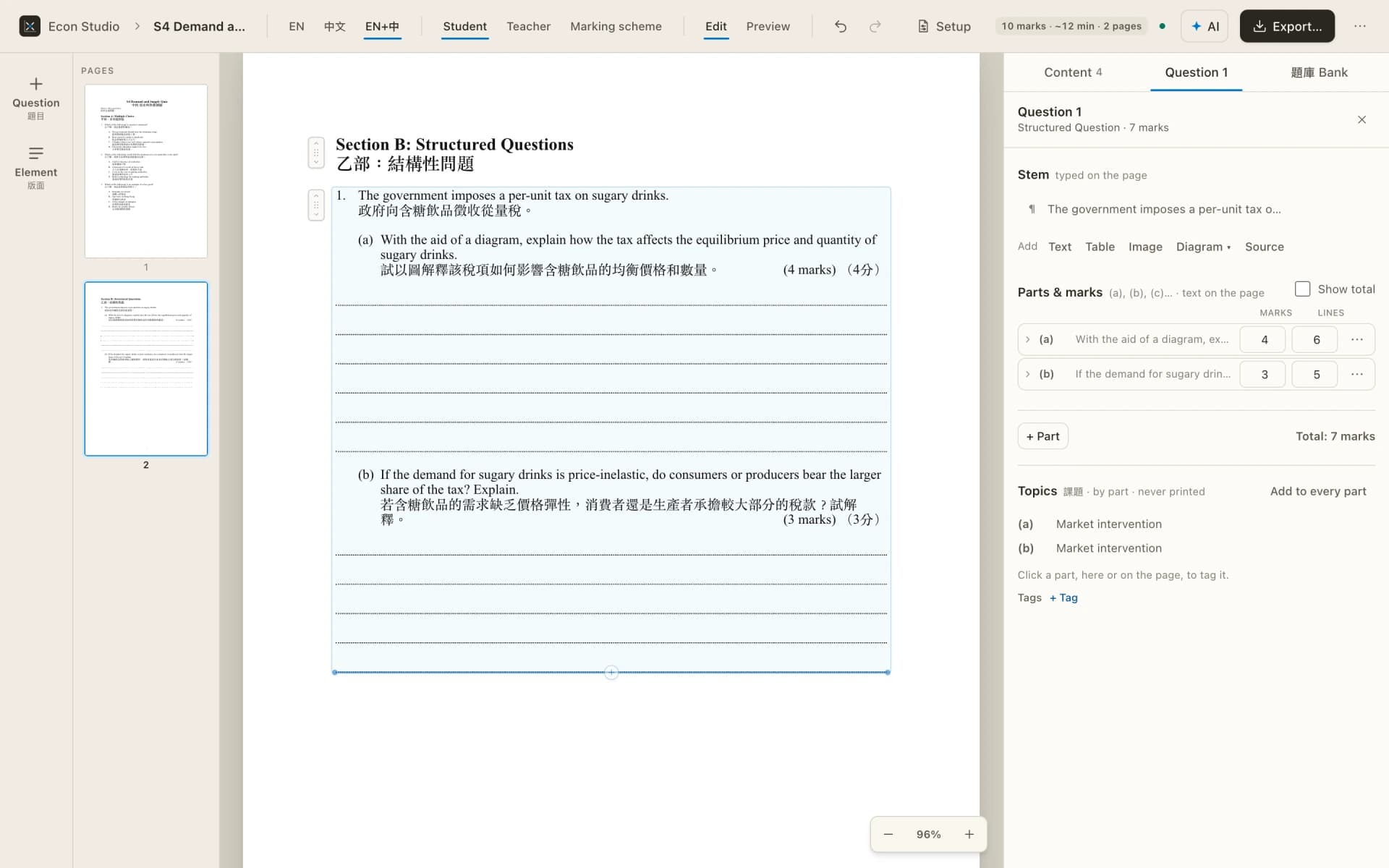This screenshot has width=1389, height=868.
Task: Select the page 2 thumbnail
Action: [146, 369]
